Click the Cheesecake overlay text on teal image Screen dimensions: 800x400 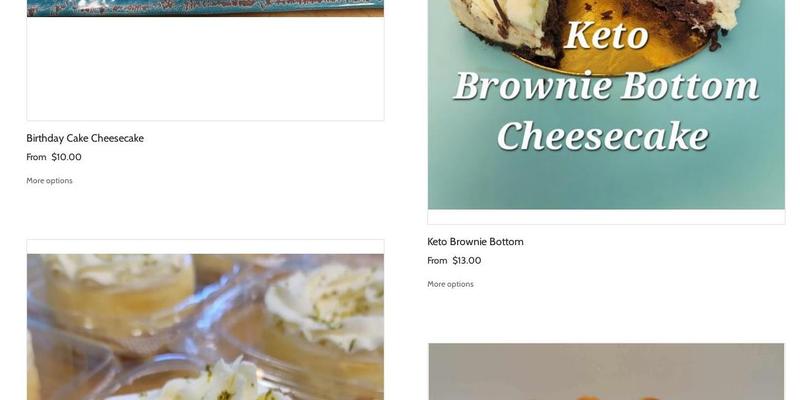(604, 136)
